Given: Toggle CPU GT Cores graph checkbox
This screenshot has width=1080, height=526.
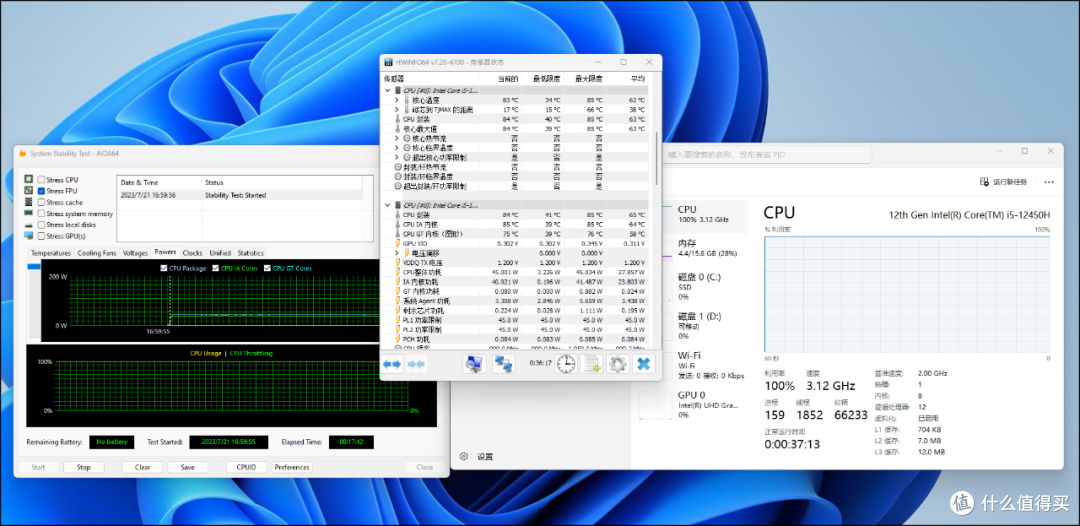Looking at the screenshot, I should tap(267, 269).
